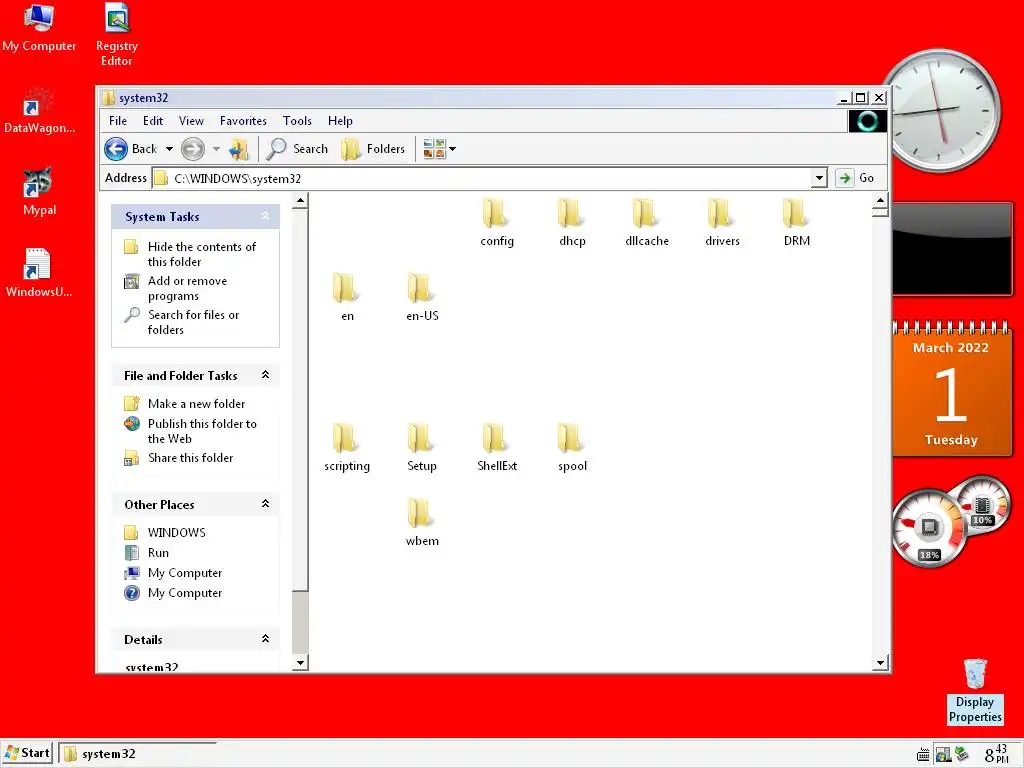Screen dimensions: 1024x768
Task: Click the Forward arrow button
Action: 193,149
